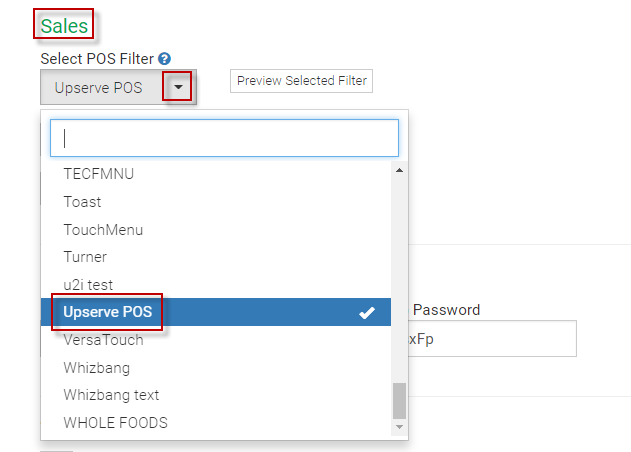Pick WHOLE FOODS from the list
Image resolution: width=631 pixels, height=452 pixels.
[x=115, y=423]
